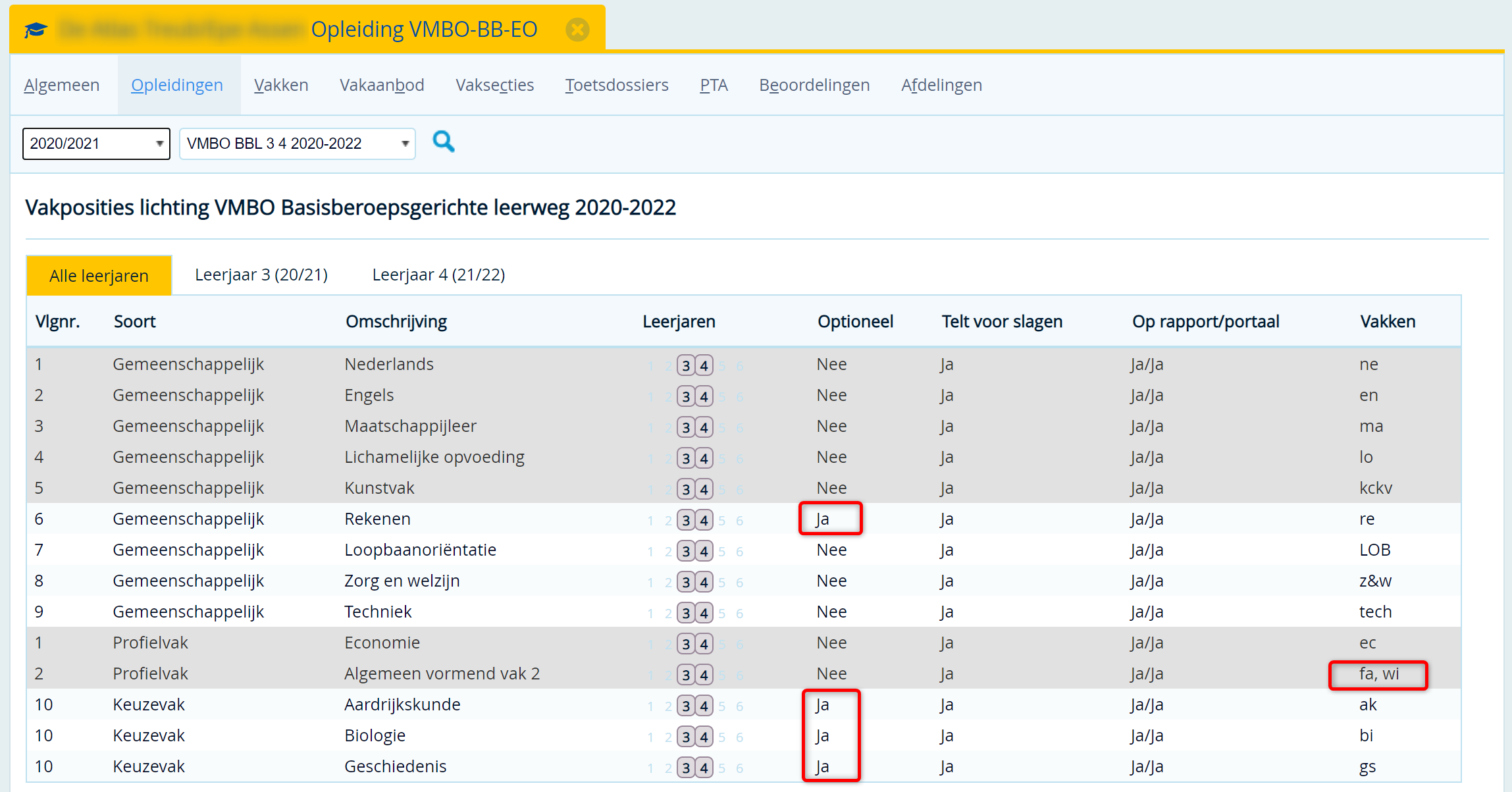Click leerjaar 3 badge in Geschiedenis row
Image resolution: width=1512 pixels, height=792 pixels.
[686, 768]
